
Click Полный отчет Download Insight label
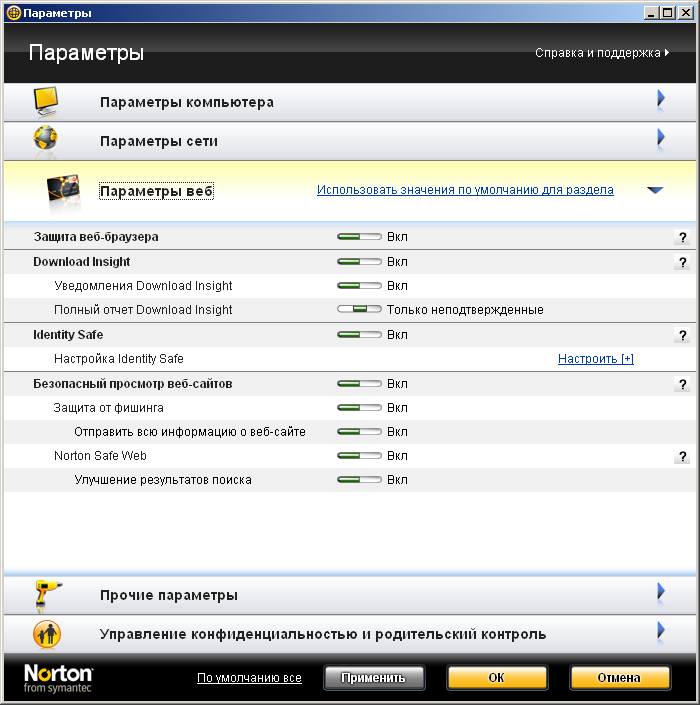tap(143, 310)
